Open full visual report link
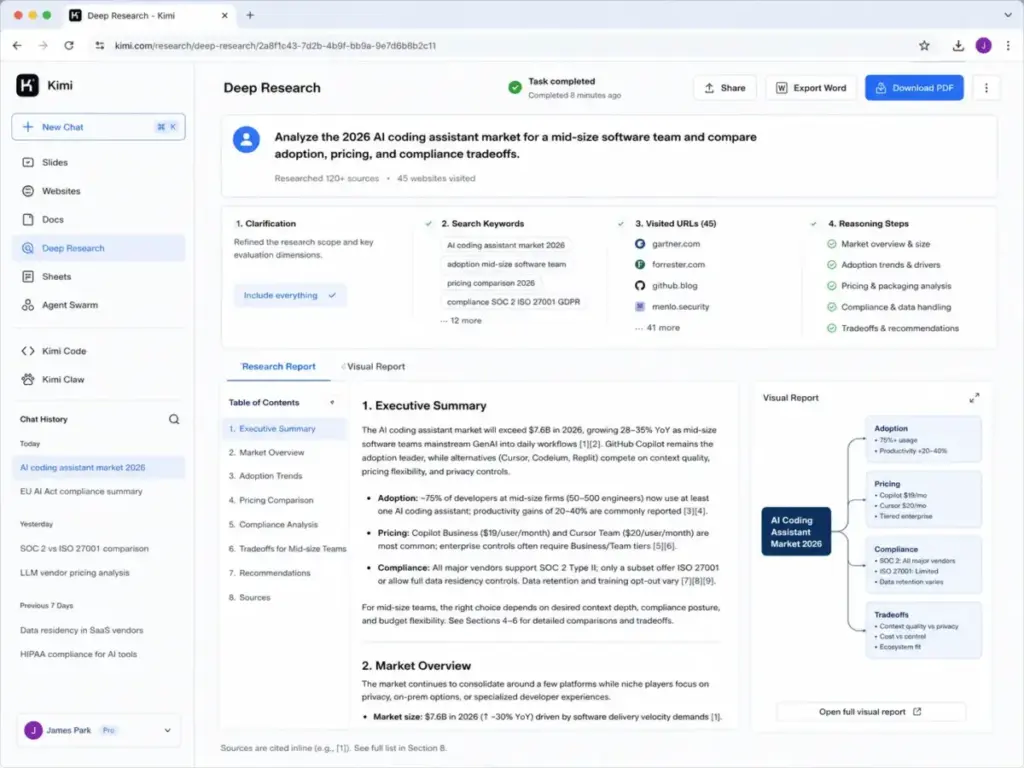The width and height of the screenshot is (1024, 768). click(x=871, y=712)
